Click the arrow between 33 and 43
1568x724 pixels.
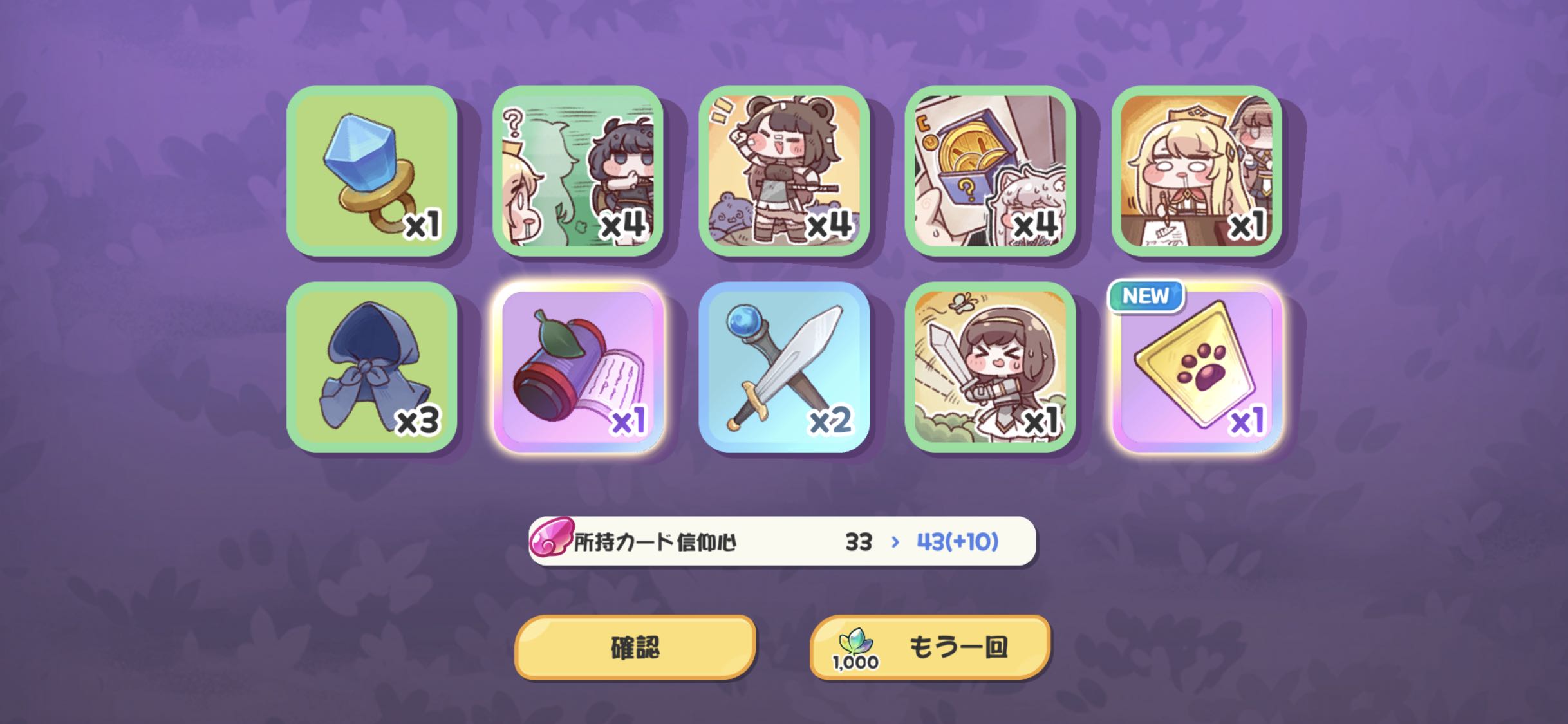pos(895,543)
